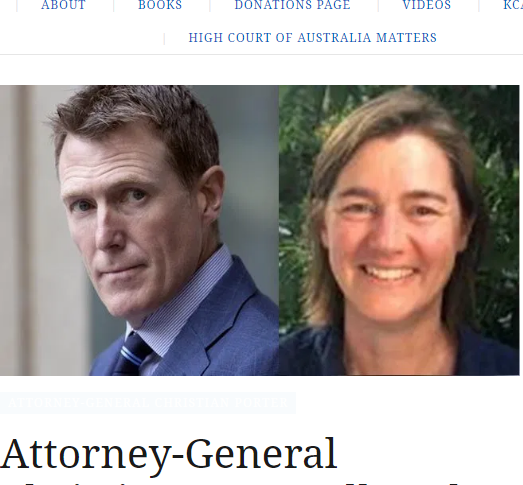Viewport: 523px width, 485px height.
Task: Open the Attorney-General article headline
Action: pos(168,454)
